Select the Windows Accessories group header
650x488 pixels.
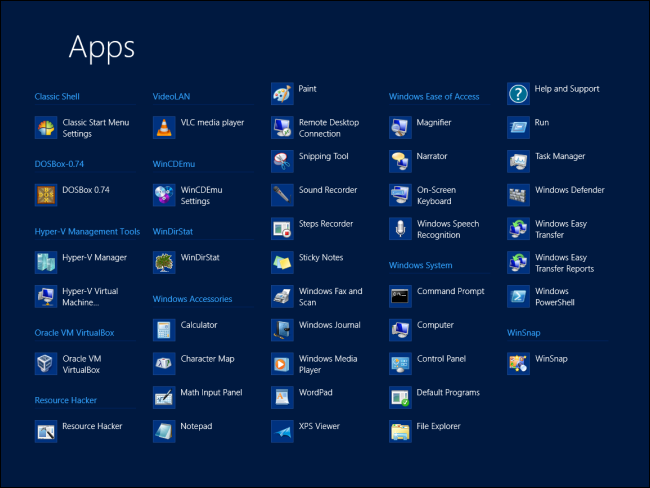tap(192, 299)
